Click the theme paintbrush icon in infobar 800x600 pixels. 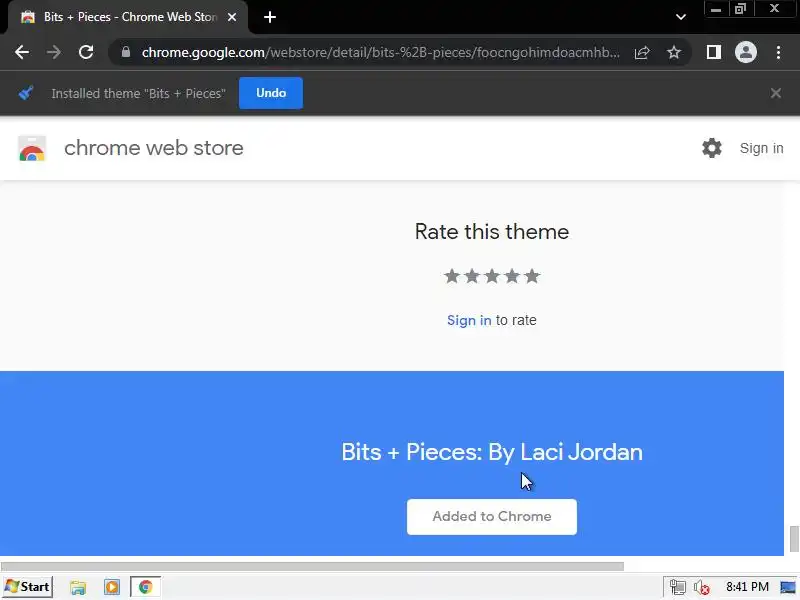point(26,93)
